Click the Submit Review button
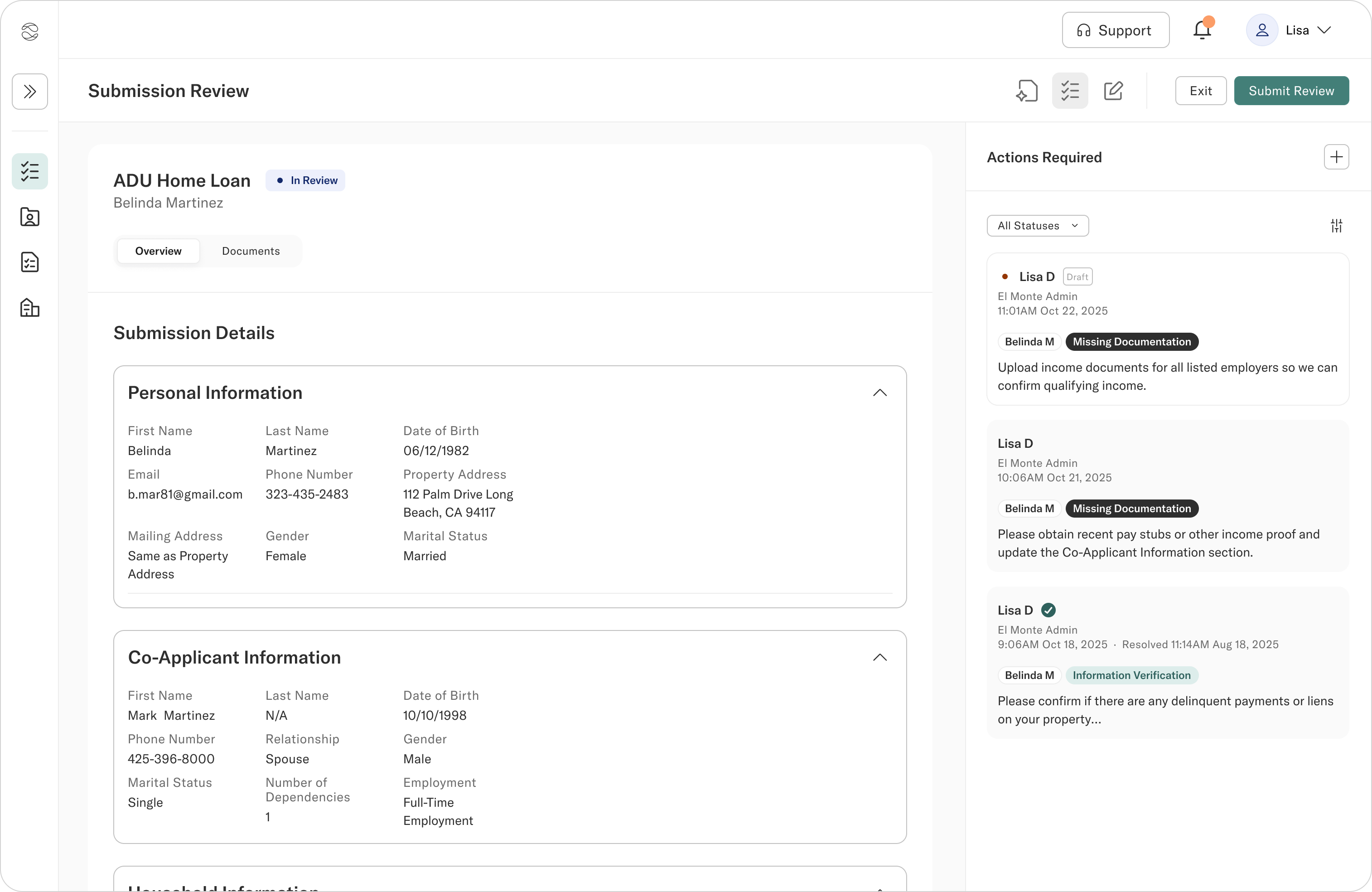 pos(1291,91)
